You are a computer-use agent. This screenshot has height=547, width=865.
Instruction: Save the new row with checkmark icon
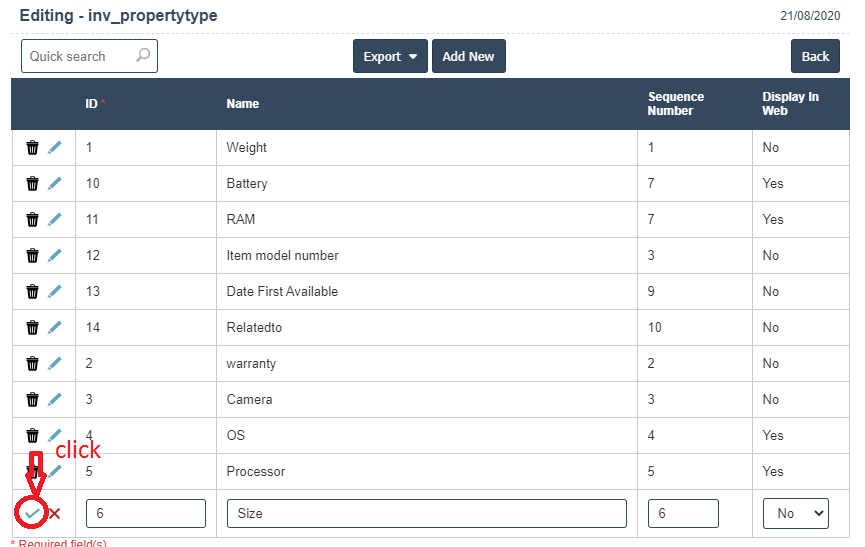tap(32, 513)
